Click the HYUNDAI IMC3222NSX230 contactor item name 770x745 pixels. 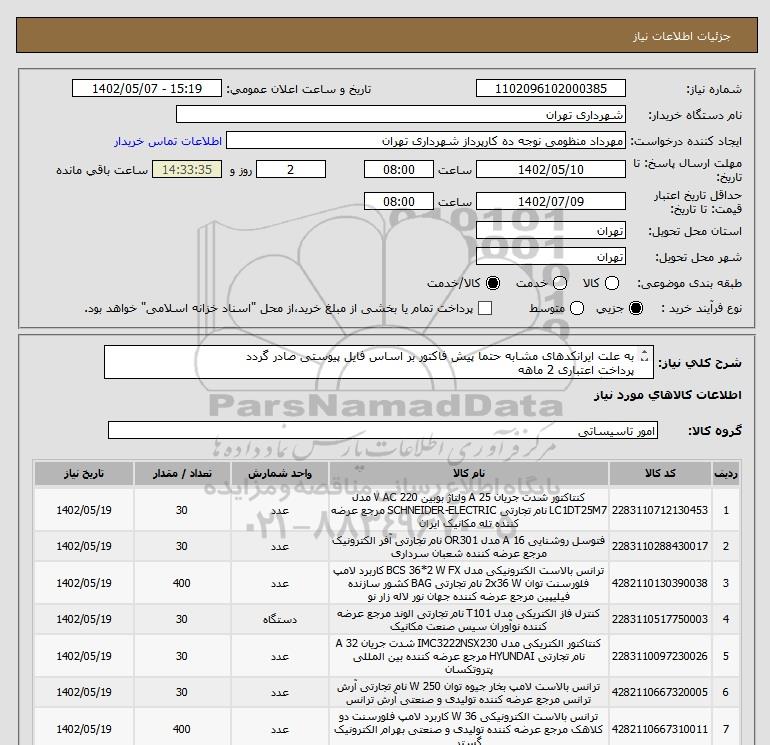[469, 656]
